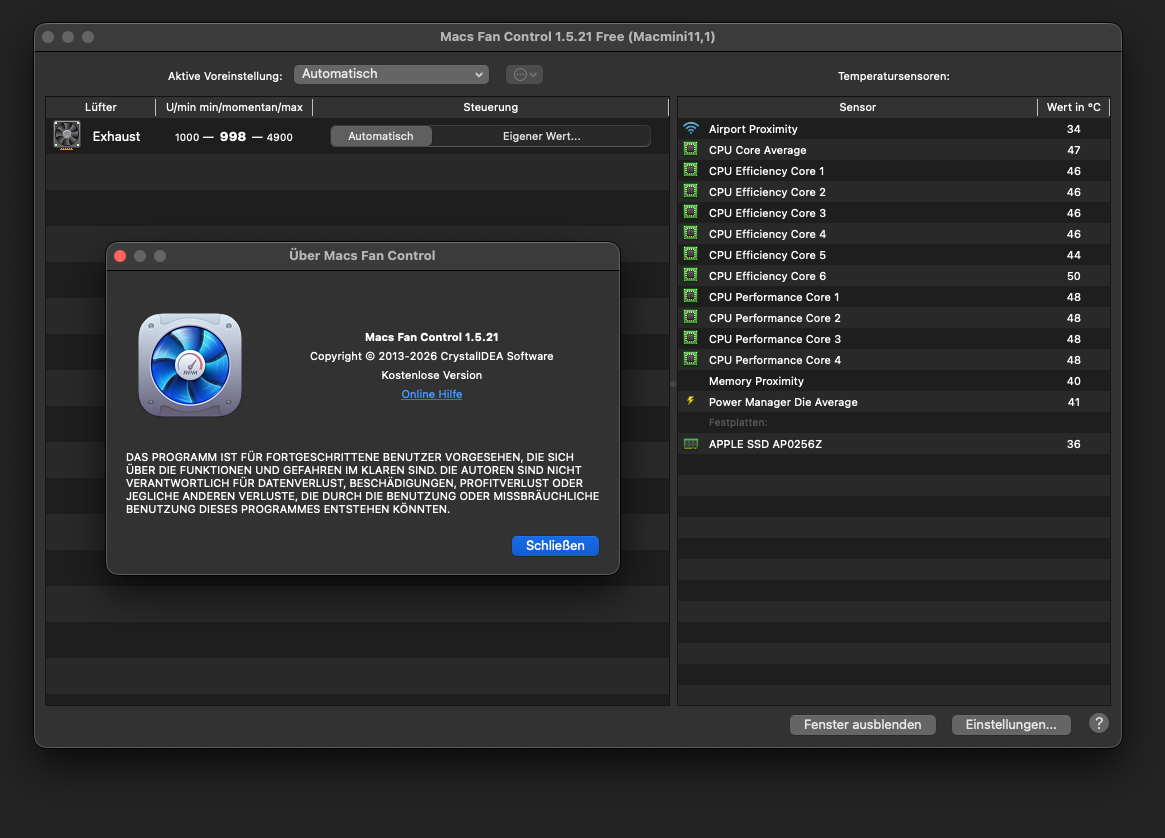
Task: Open the Aktive Voreinstellung Automatisch dropdown
Action: tap(392, 74)
